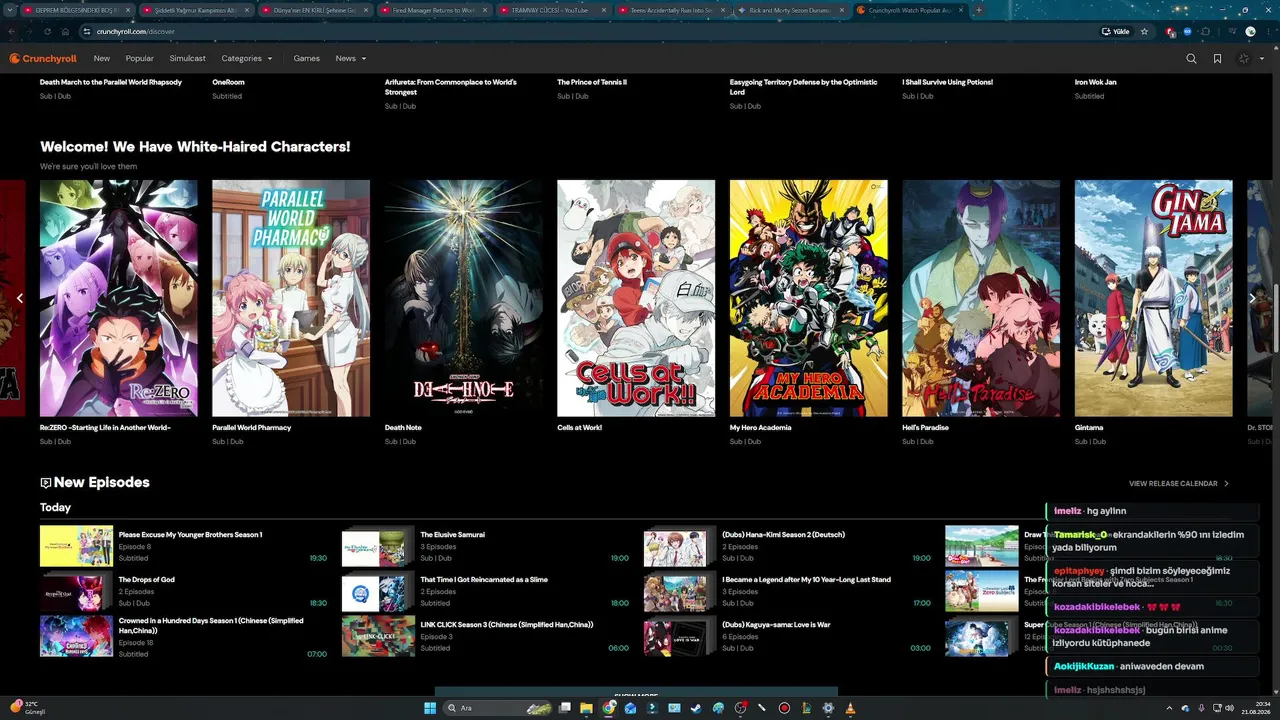This screenshot has width=1280, height=720.
Task: Open the Parallel World Pharmacy poster
Action: pyautogui.click(x=291, y=298)
